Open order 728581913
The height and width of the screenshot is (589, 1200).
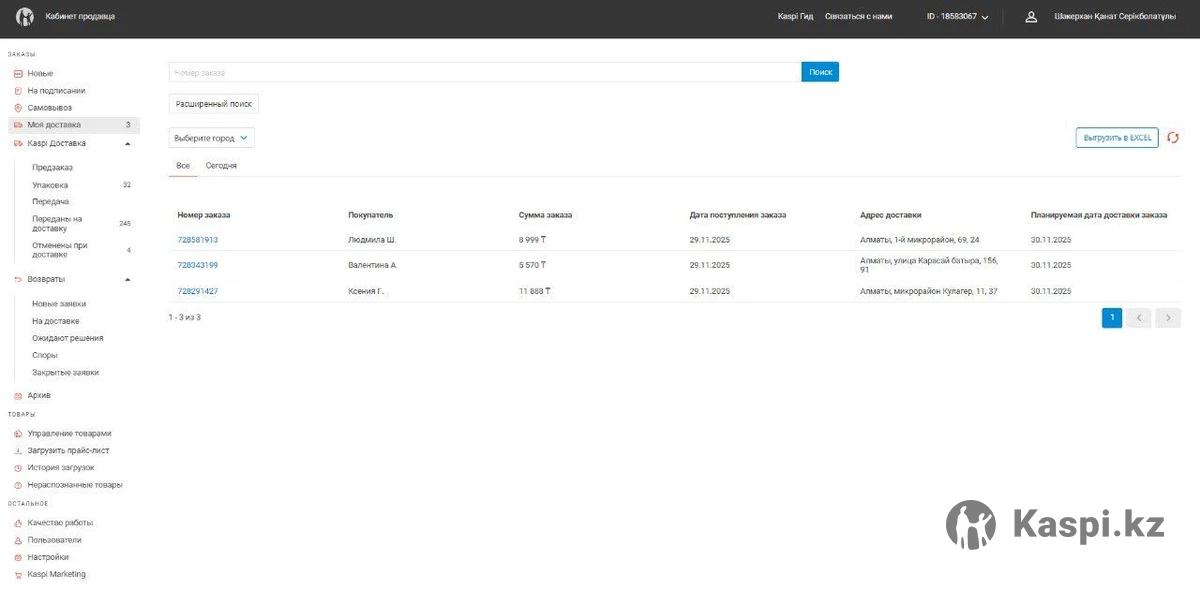tap(197, 240)
